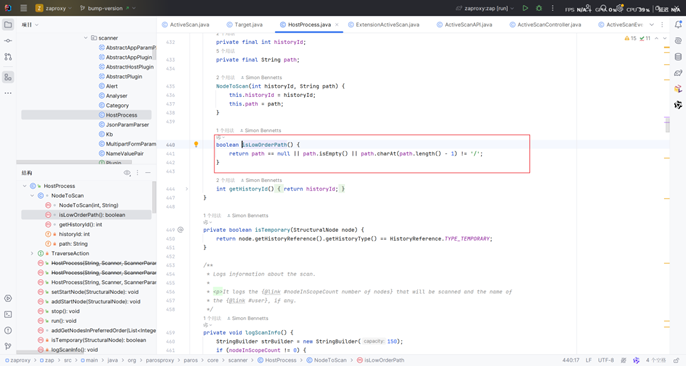Open the Git tool window icon
This screenshot has height=366, width=686.
[8, 346]
